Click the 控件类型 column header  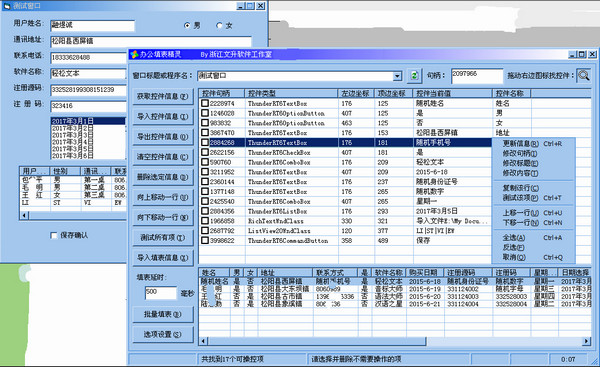coord(291,93)
